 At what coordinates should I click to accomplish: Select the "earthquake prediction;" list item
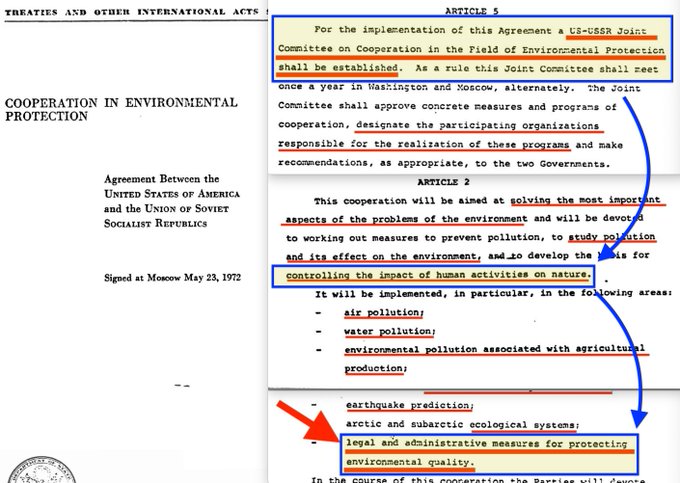pos(409,405)
